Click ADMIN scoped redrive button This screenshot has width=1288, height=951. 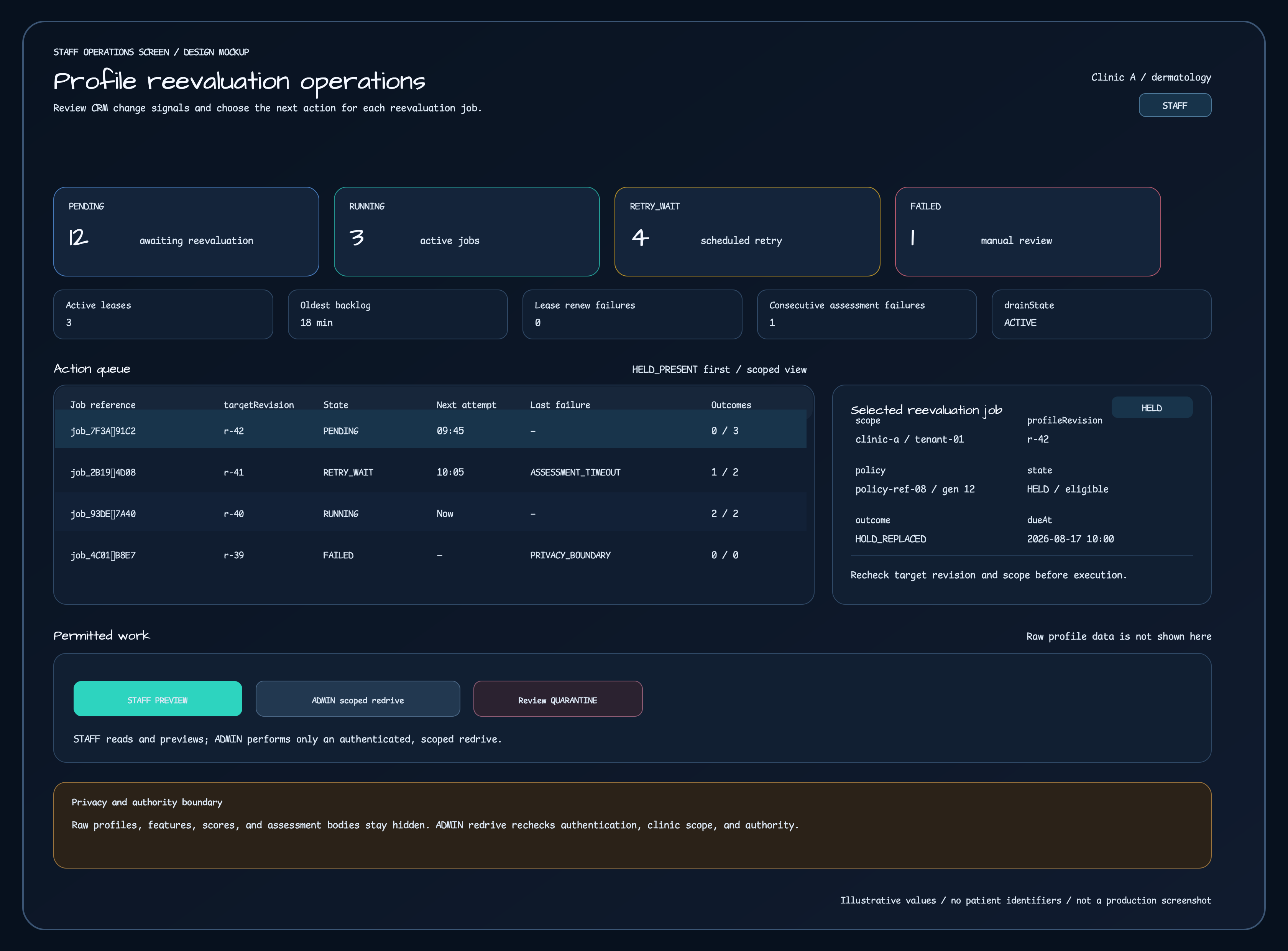point(358,699)
